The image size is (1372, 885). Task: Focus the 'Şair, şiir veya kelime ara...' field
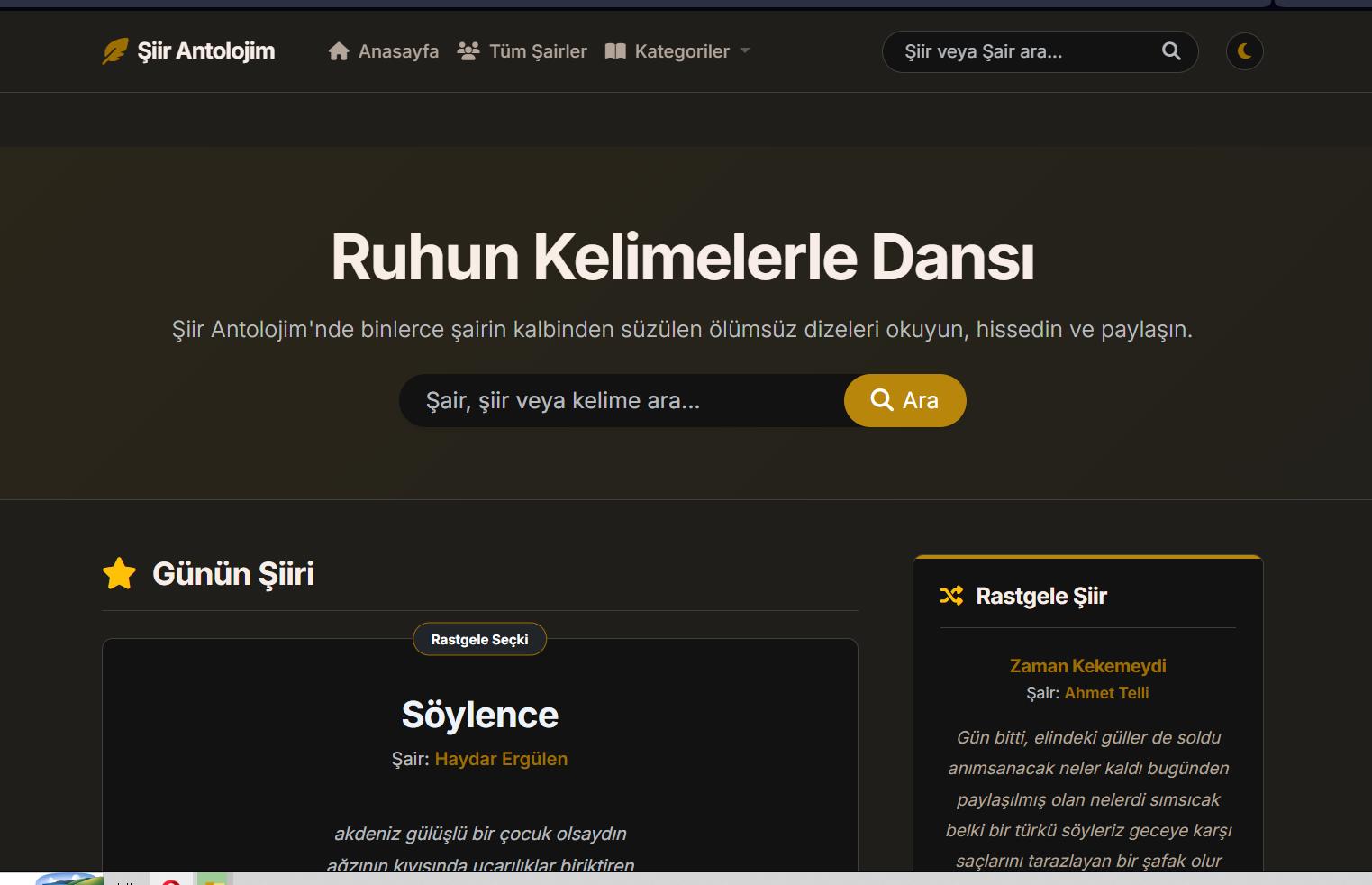pos(622,400)
